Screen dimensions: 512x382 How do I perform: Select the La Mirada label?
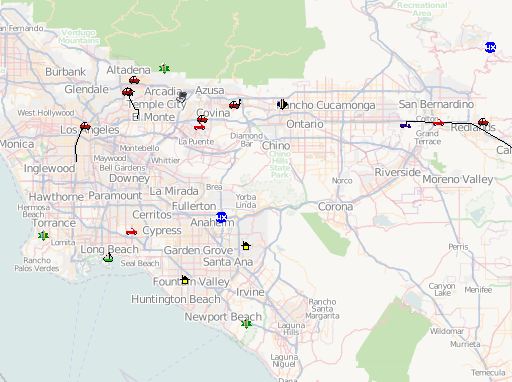[x=174, y=191]
